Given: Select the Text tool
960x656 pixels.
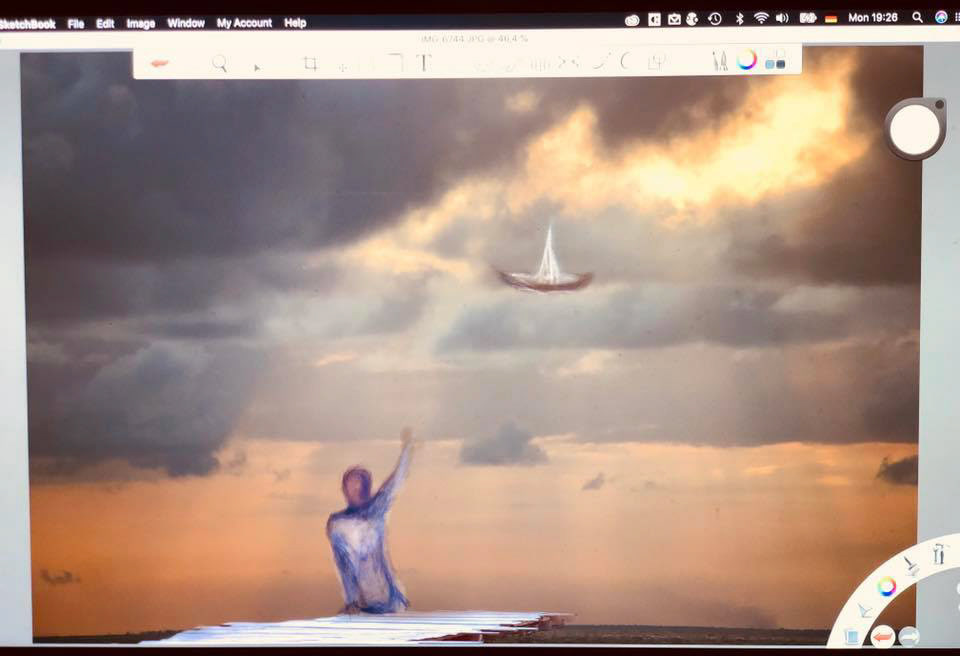Looking at the screenshot, I should pos(424,62).
